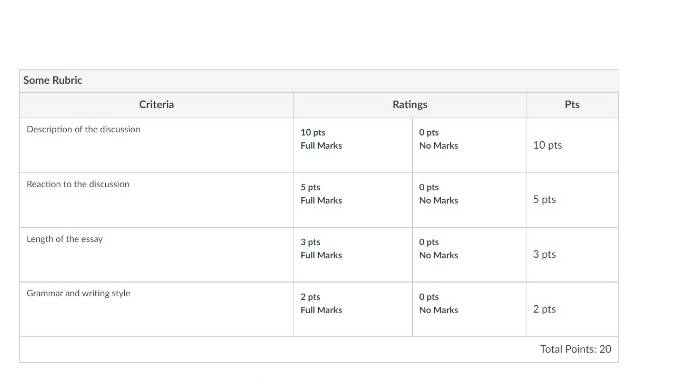The height and width of the screenshot is (380, 679).
Task: Open the Grammar and writing style criterion
Action: 78,293
